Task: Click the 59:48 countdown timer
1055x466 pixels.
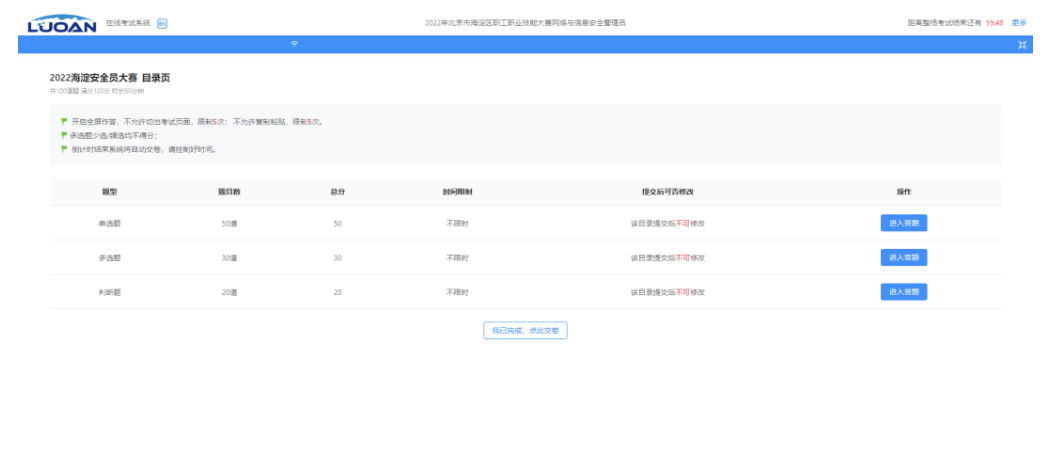Action: (994, 22)
